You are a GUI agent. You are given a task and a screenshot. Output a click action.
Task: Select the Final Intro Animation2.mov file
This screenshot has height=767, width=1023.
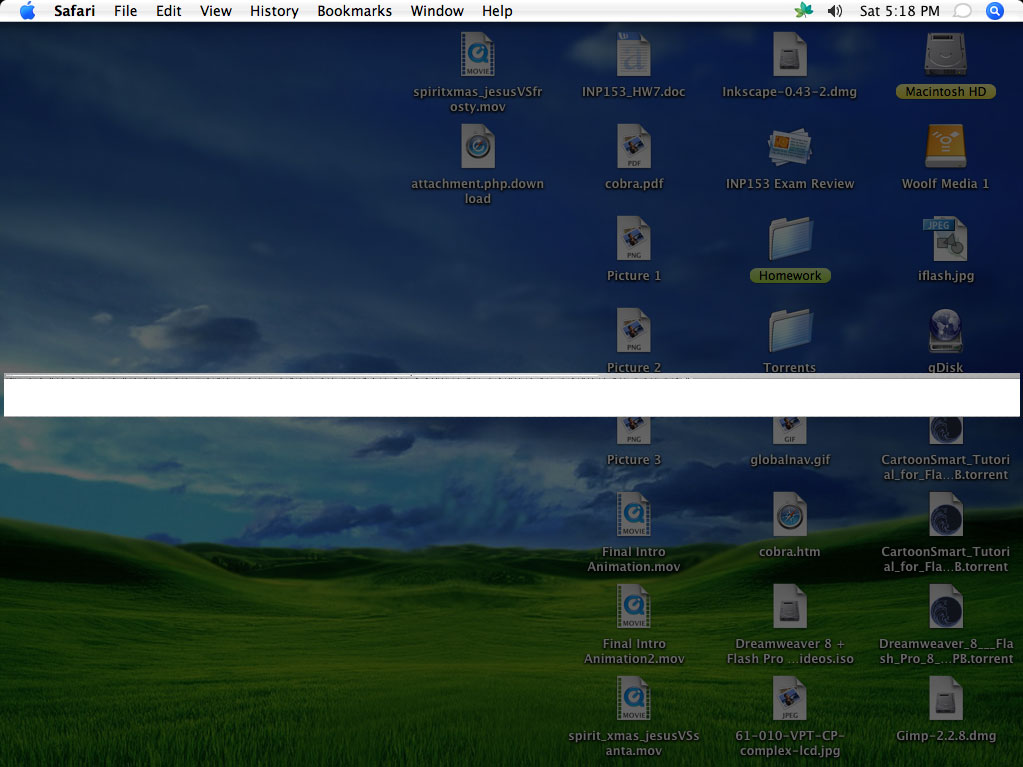point(634,607)
